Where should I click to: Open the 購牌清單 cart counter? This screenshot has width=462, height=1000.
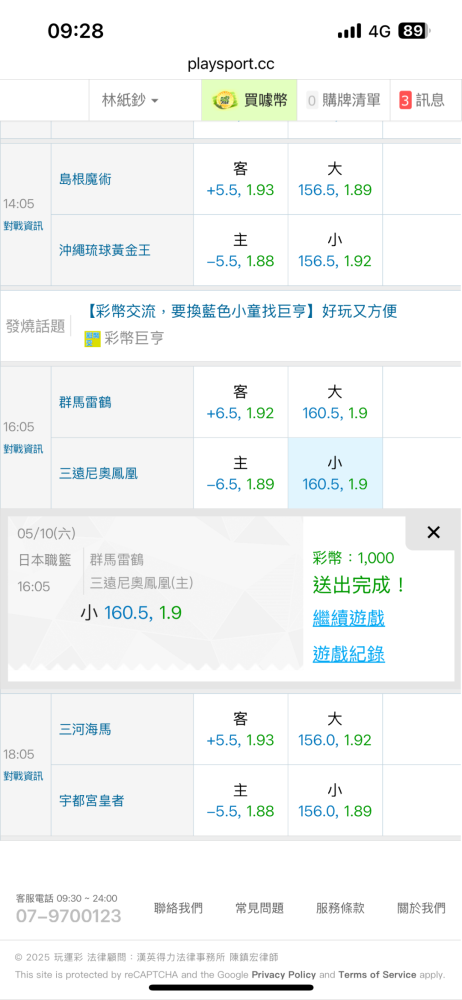pyautogui.click(x=312, y=100)
